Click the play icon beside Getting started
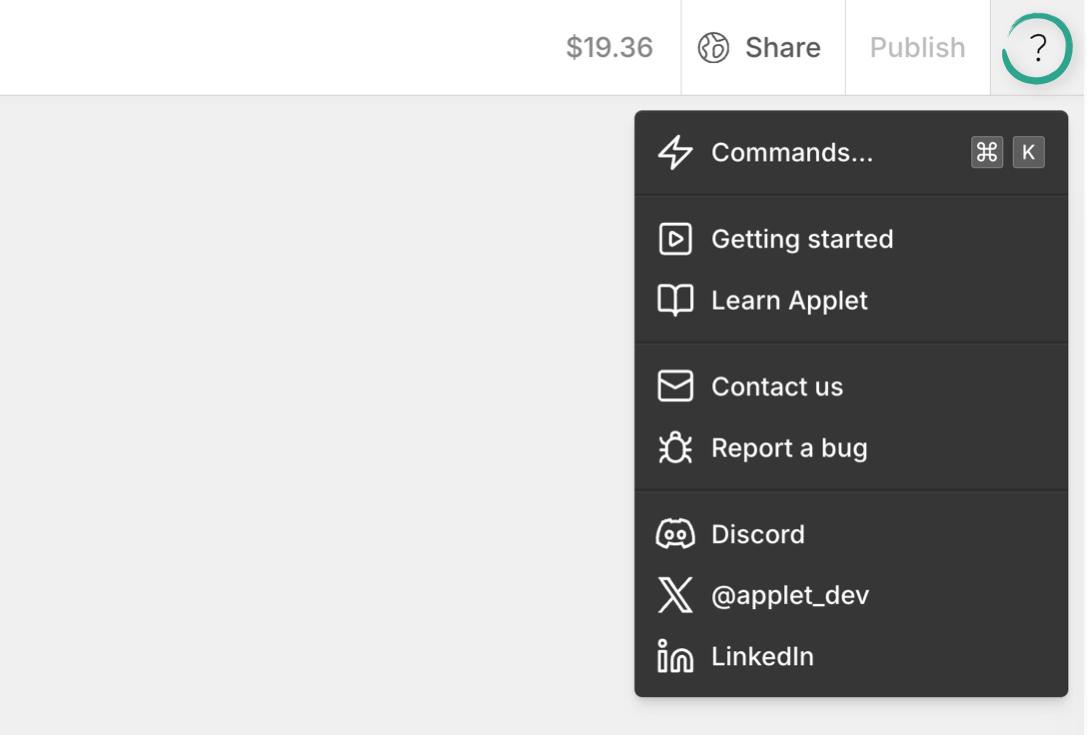 click(676, 239)
